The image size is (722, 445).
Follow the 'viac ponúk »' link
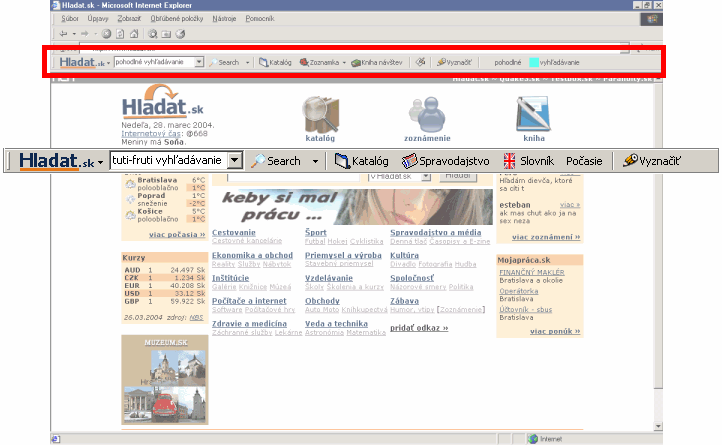pyautogui.click(x=555, y=331)
